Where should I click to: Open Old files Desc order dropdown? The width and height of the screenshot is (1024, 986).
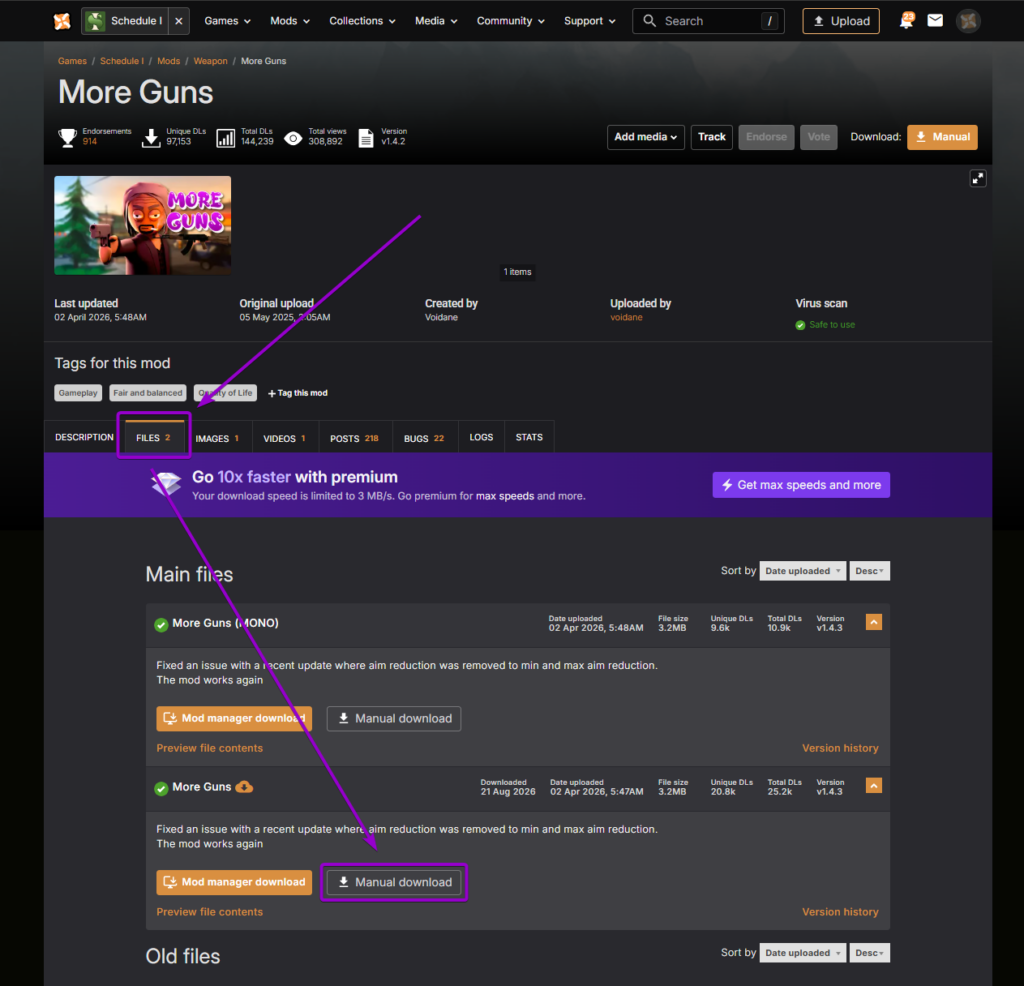[x=869, y=953]
